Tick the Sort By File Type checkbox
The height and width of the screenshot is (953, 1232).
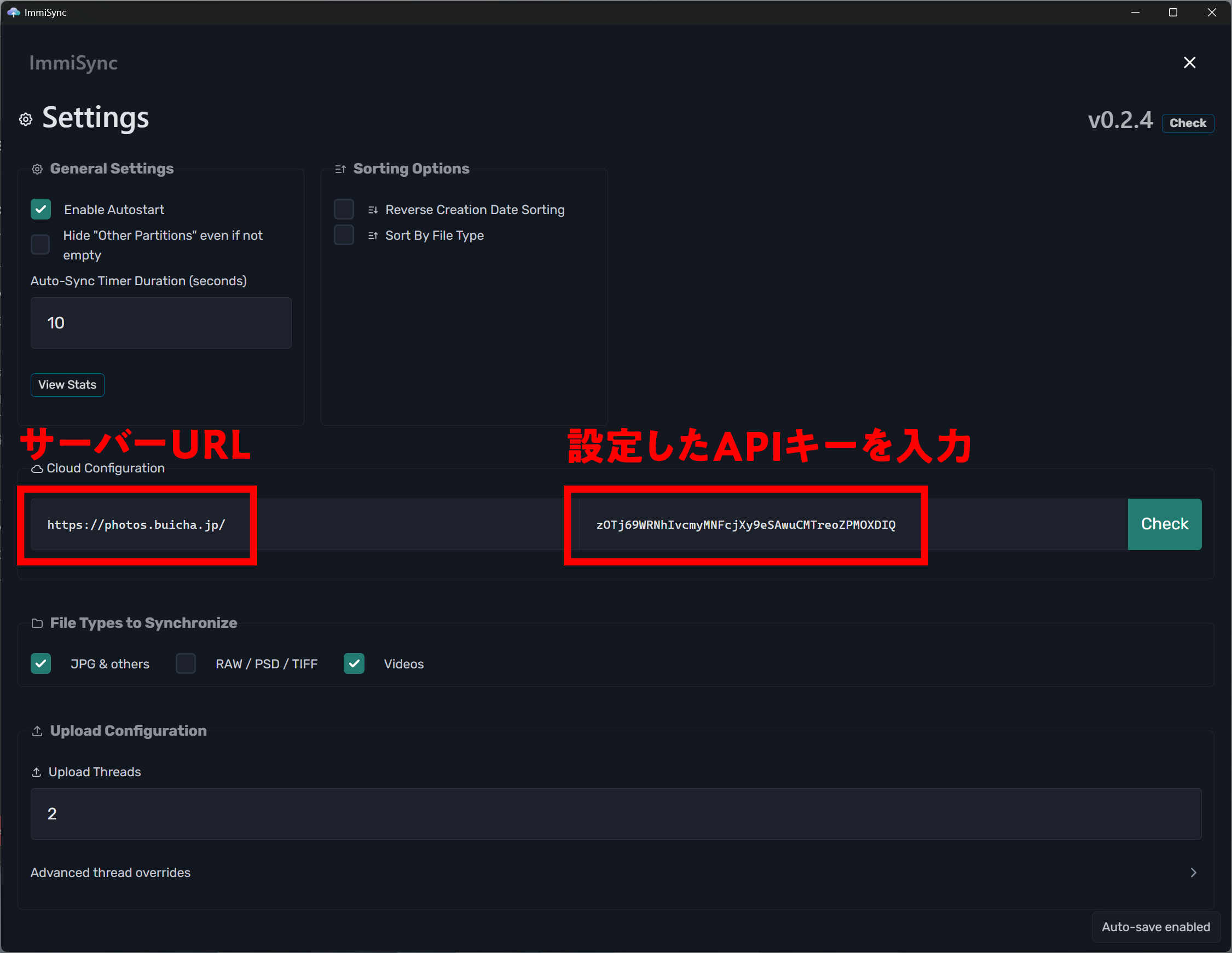click(x=344, y=235)
